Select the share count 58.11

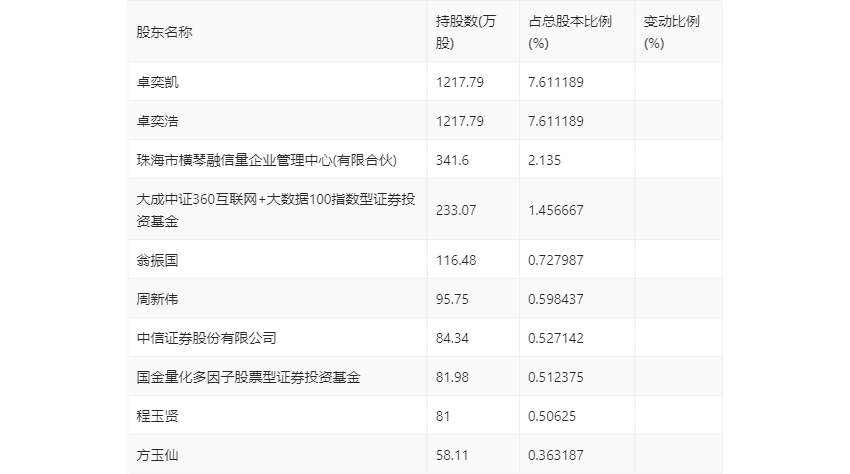(x=452, y=455)
